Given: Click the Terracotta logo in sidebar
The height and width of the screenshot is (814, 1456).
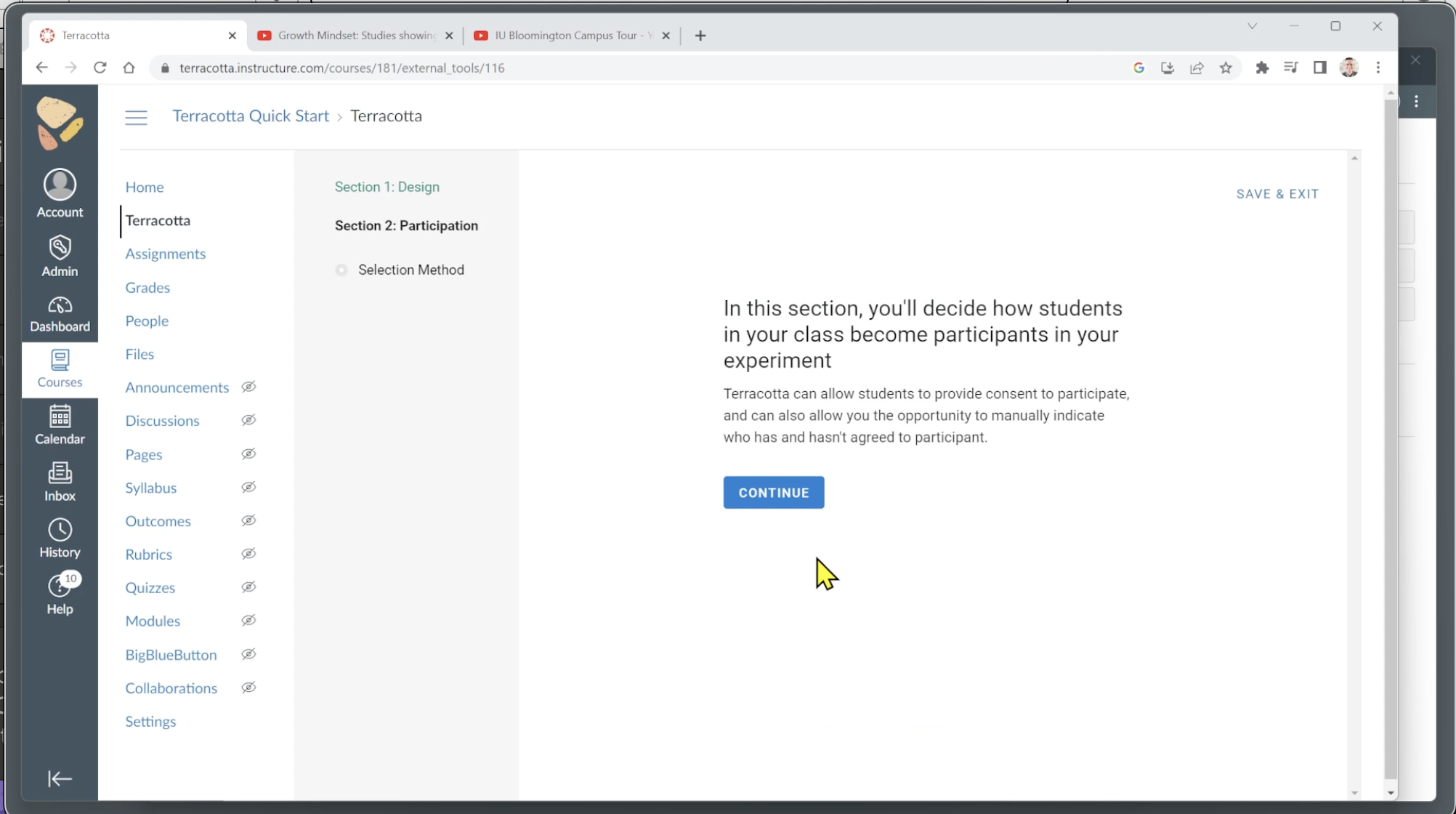Looking at the screenshot, I should pyautogui.click(x=60, y=123).
